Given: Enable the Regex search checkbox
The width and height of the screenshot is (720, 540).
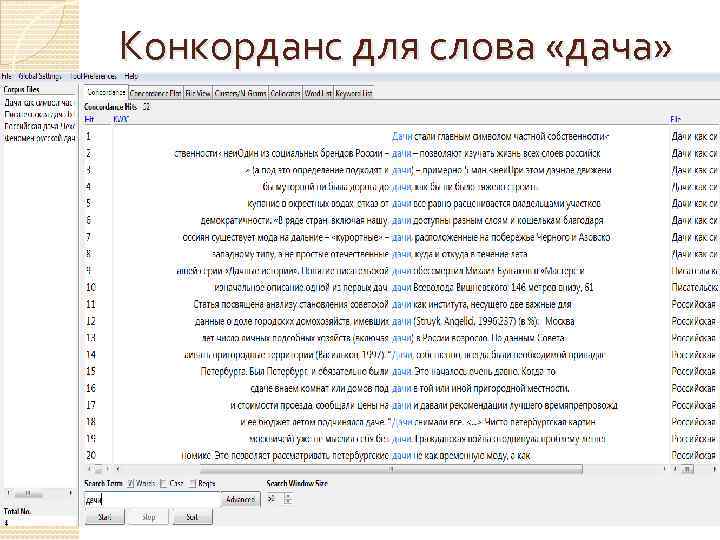Looking at the screenshot, I should point(192,484).
